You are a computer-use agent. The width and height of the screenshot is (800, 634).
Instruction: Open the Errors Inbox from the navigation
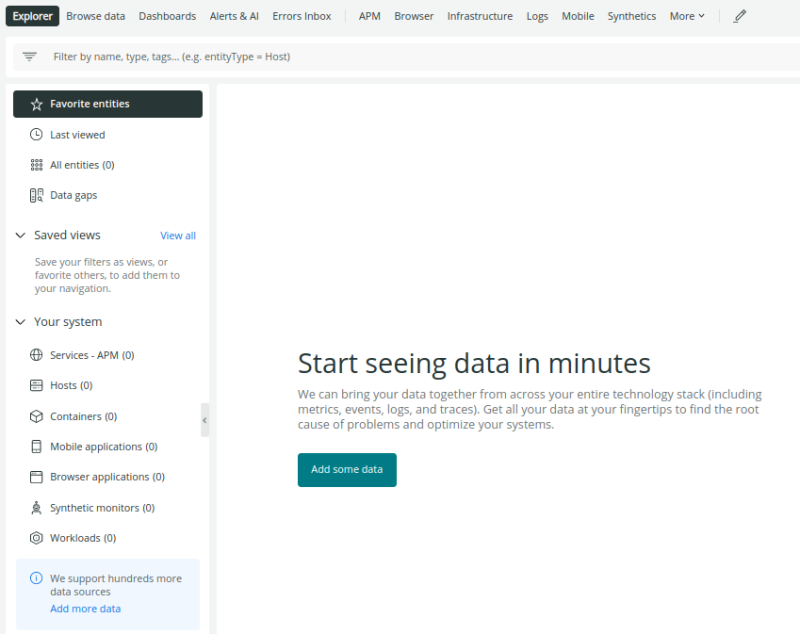tap(301, 16)
